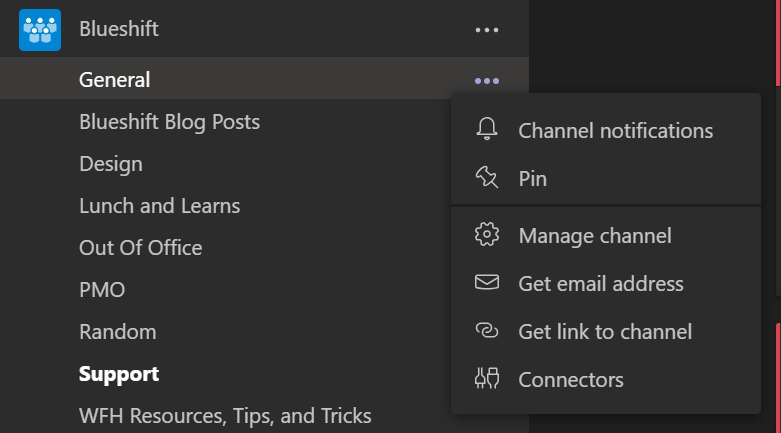Image resolution: width=781 pixels, height=433 pixels.
Task: Click the pushpin icon
Action: [x=487, y=177]
